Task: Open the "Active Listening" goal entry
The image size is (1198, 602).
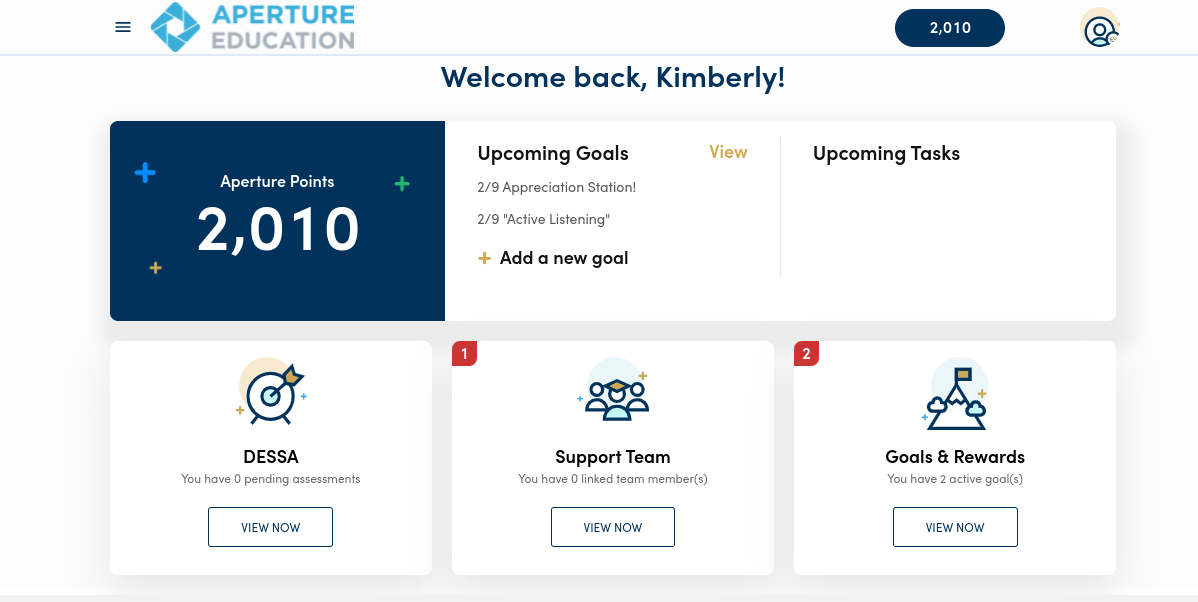Action: click(544, 219)
